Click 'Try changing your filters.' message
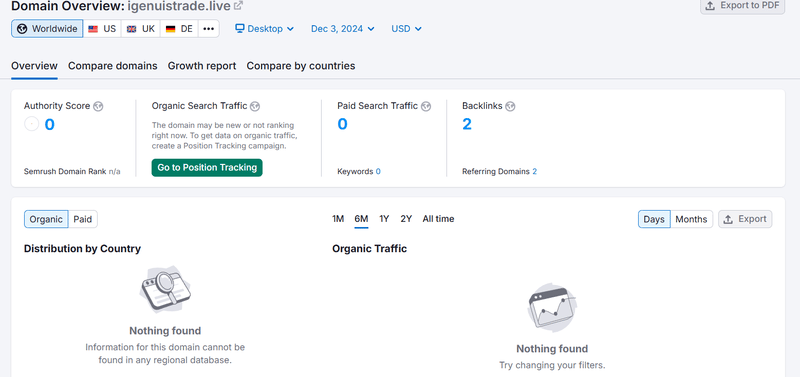 (552, 365)
